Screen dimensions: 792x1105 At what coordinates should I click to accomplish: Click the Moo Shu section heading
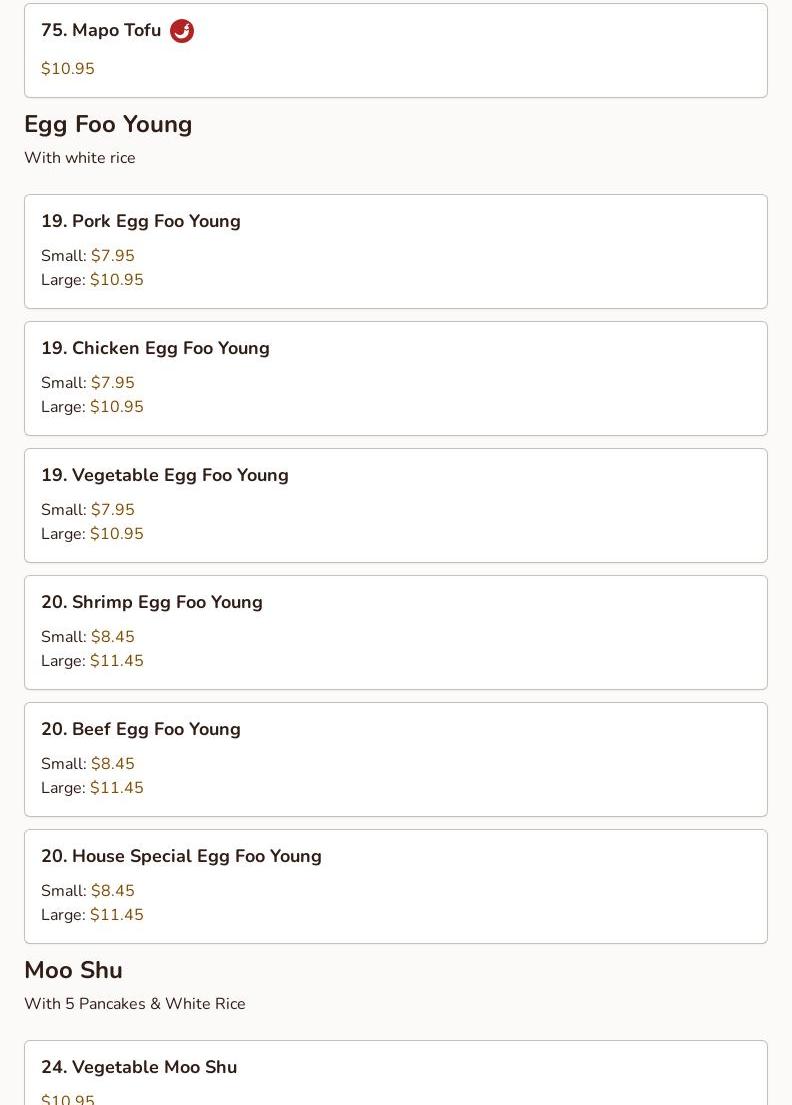pos(73,971)
